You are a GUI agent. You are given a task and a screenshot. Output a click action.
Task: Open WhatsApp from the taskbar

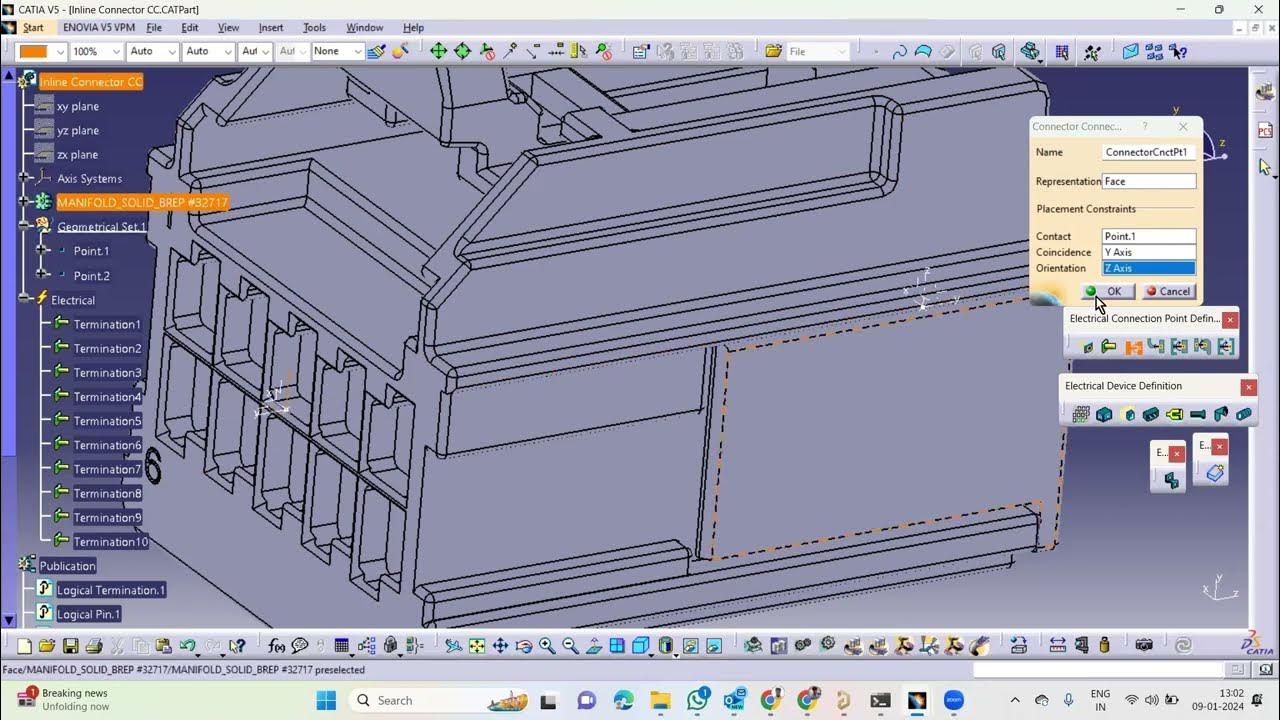698,700
